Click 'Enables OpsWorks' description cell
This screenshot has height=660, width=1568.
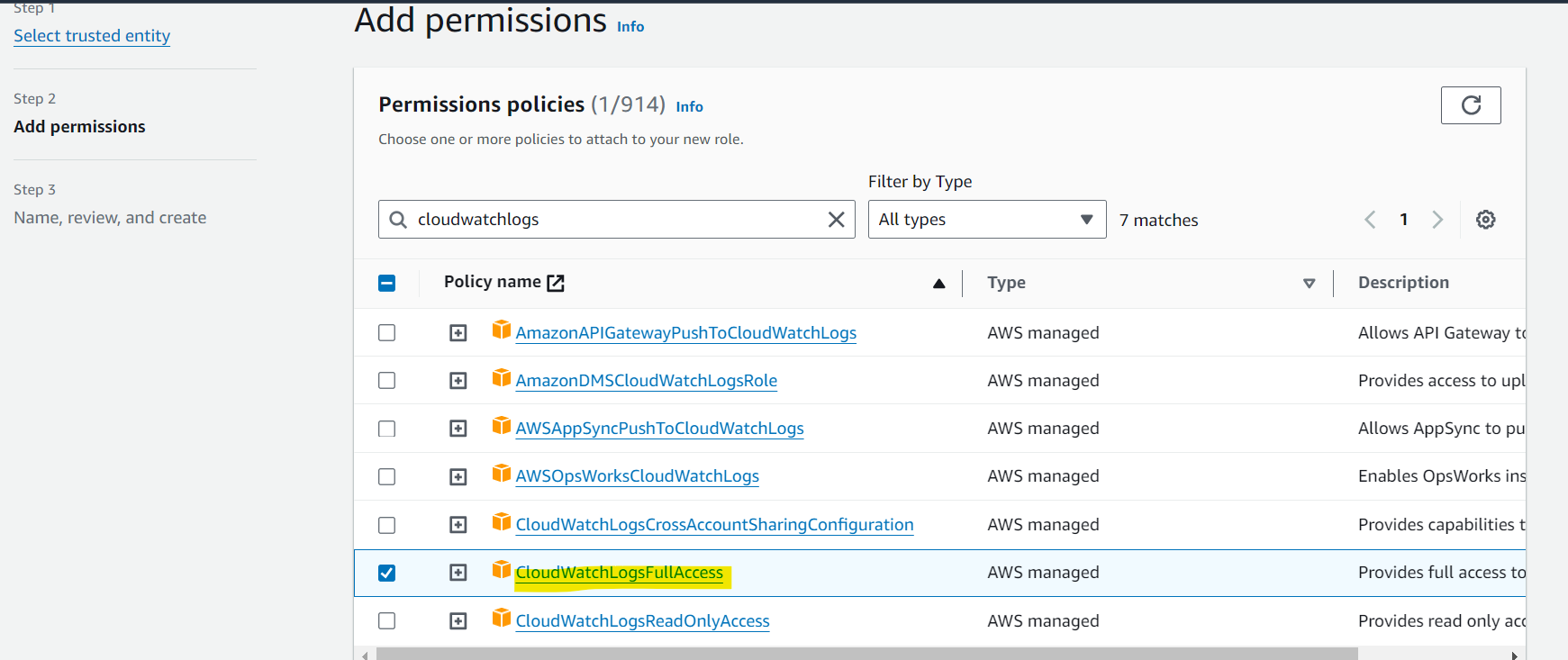[1442, 476]
